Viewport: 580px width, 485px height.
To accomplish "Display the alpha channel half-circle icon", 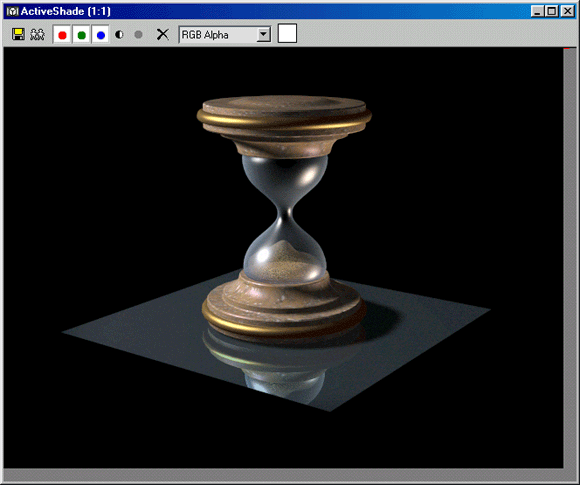I will click(119, 35).
